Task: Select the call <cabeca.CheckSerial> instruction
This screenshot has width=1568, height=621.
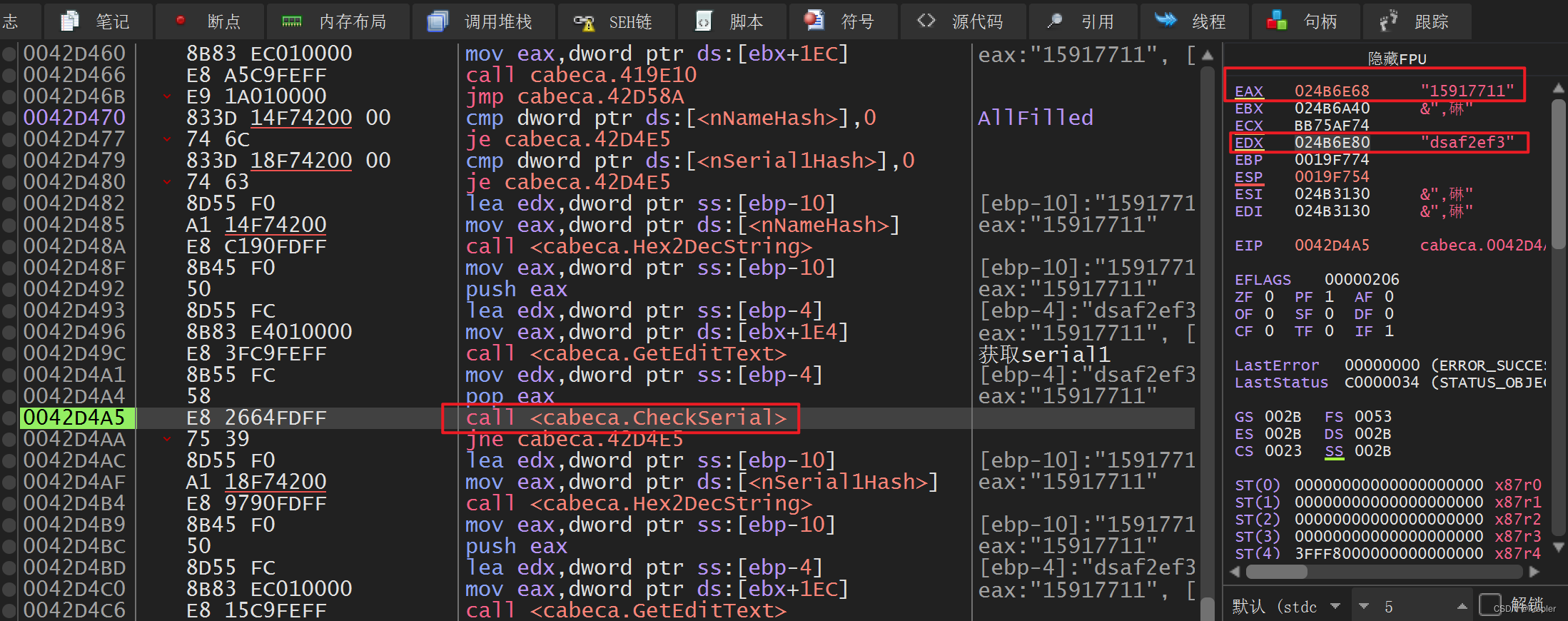Action: click(x=626, y=418)
